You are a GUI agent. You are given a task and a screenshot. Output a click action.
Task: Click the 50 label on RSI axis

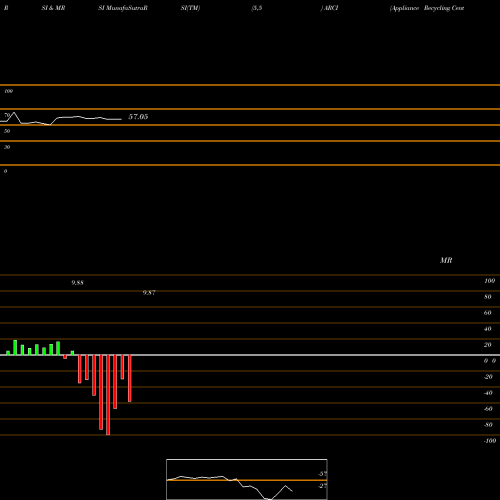point(7,131)
